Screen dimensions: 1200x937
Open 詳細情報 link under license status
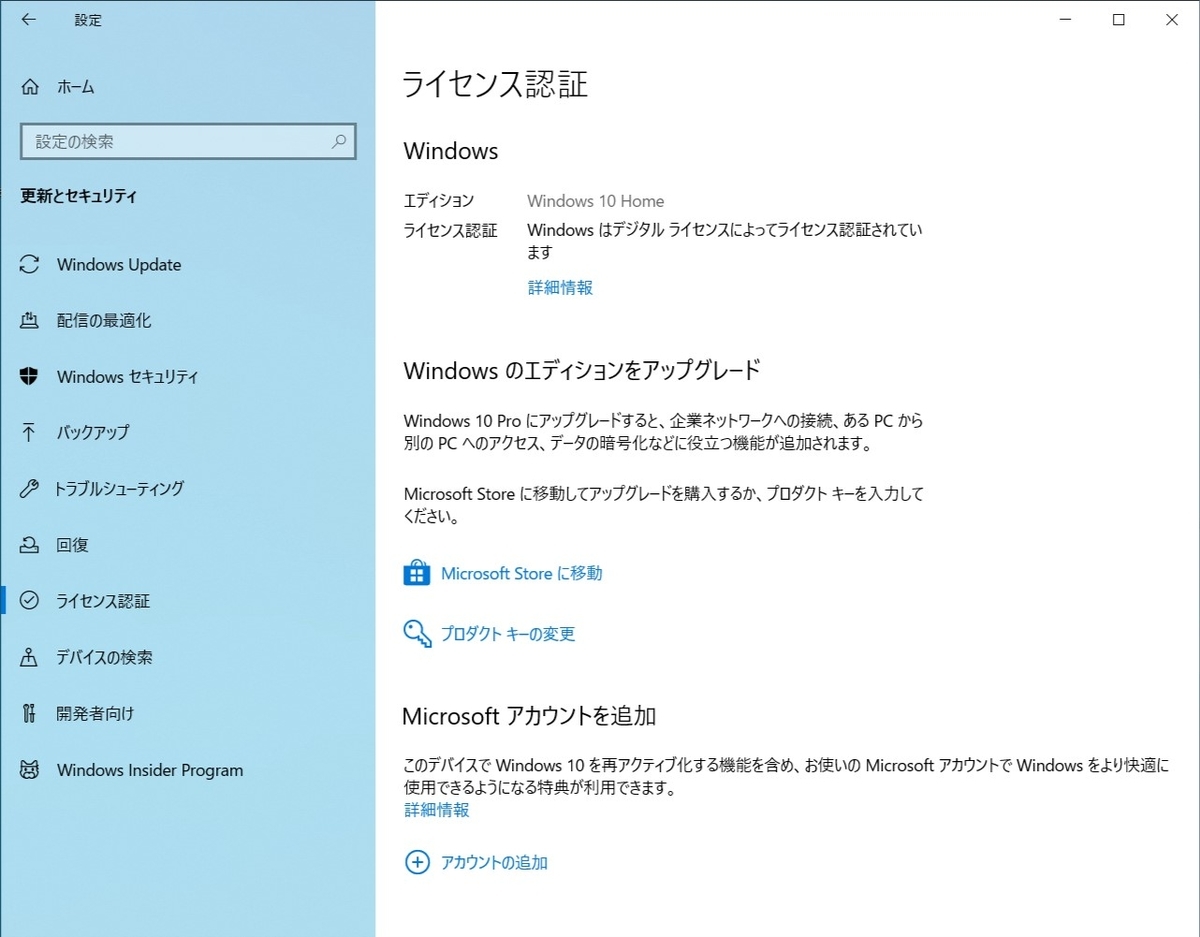[x=559, y=287]
